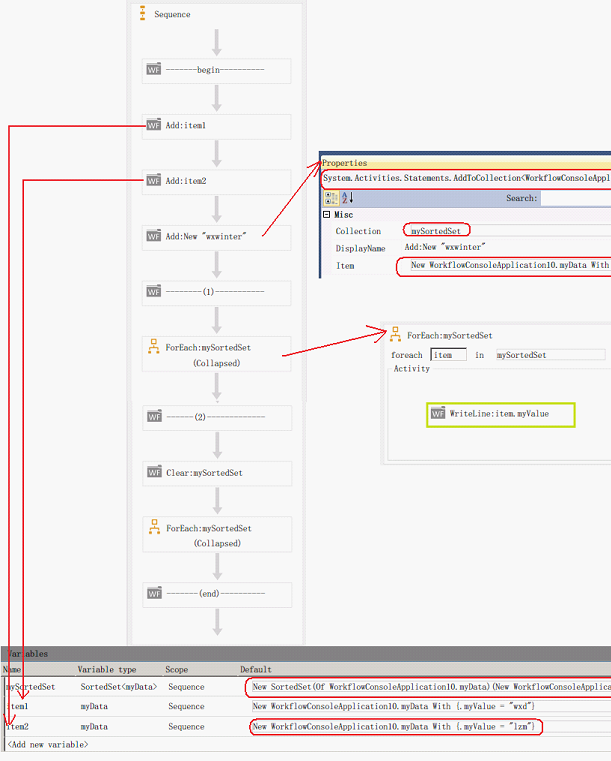Click the first collapsed ForEach:mySortedSet icon
The width and height of the screenshot is (611, 761).
pos(154,347)
